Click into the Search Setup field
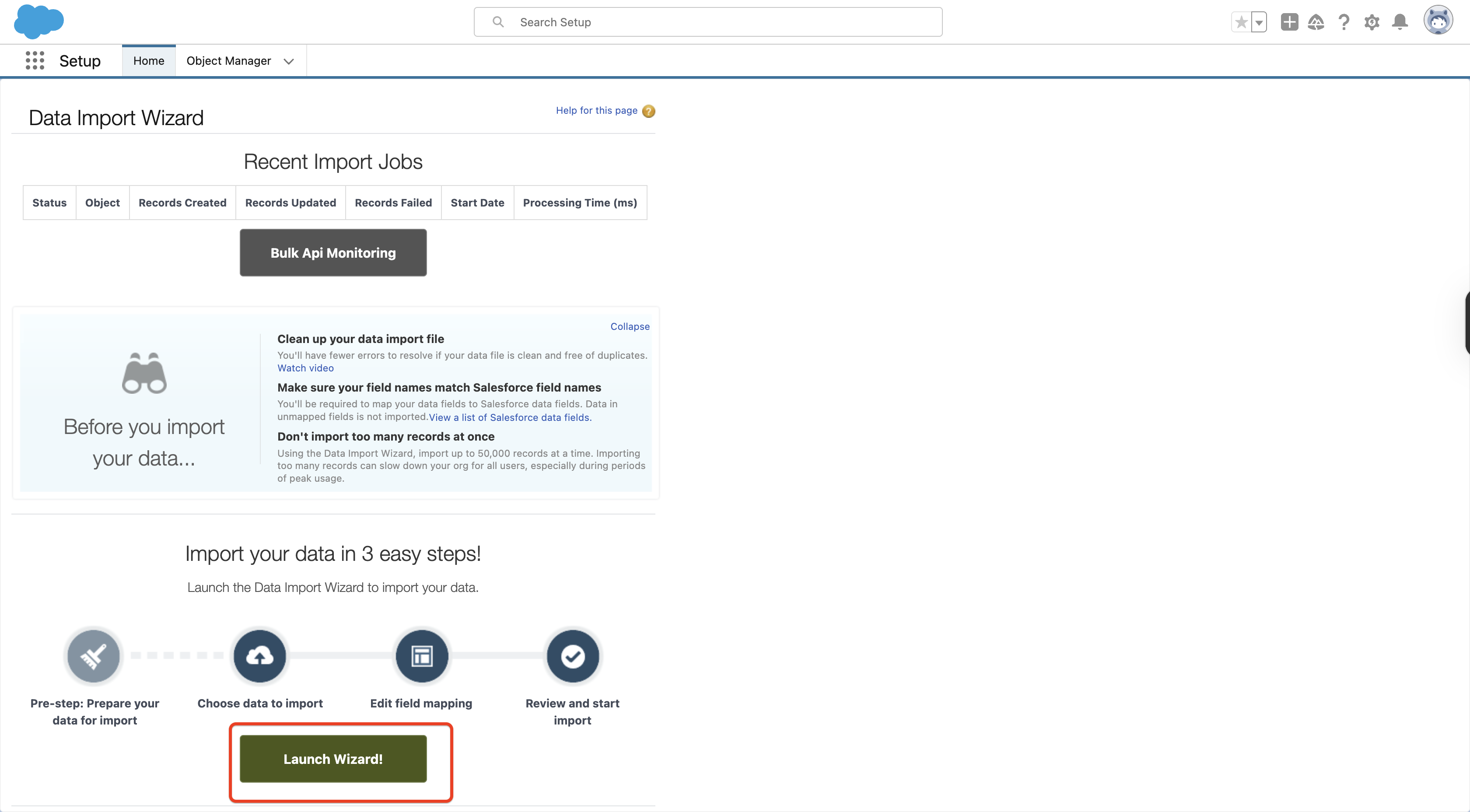 (x=707, y=22)
